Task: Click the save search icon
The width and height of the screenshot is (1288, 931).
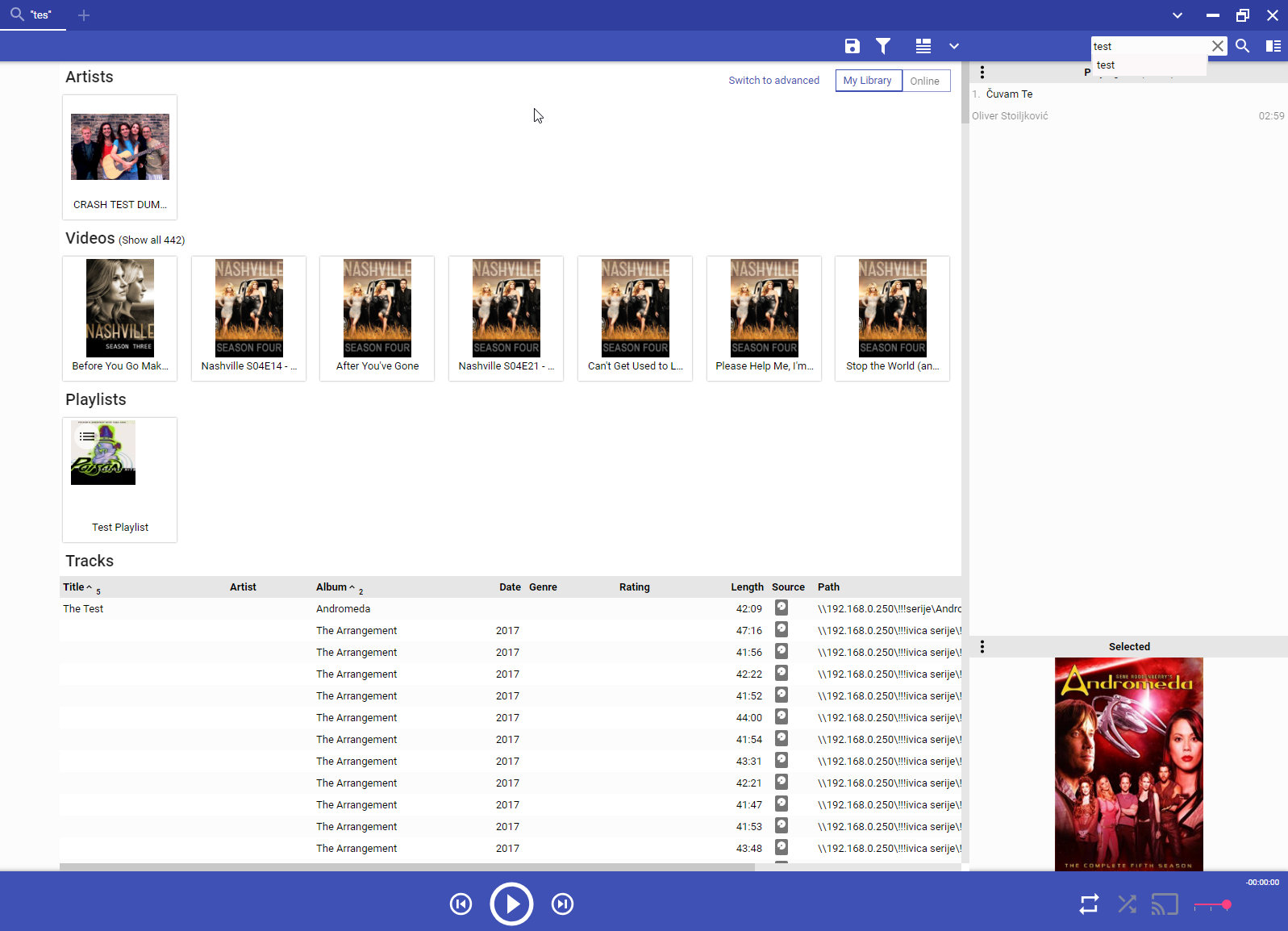Action: point(852,46)
